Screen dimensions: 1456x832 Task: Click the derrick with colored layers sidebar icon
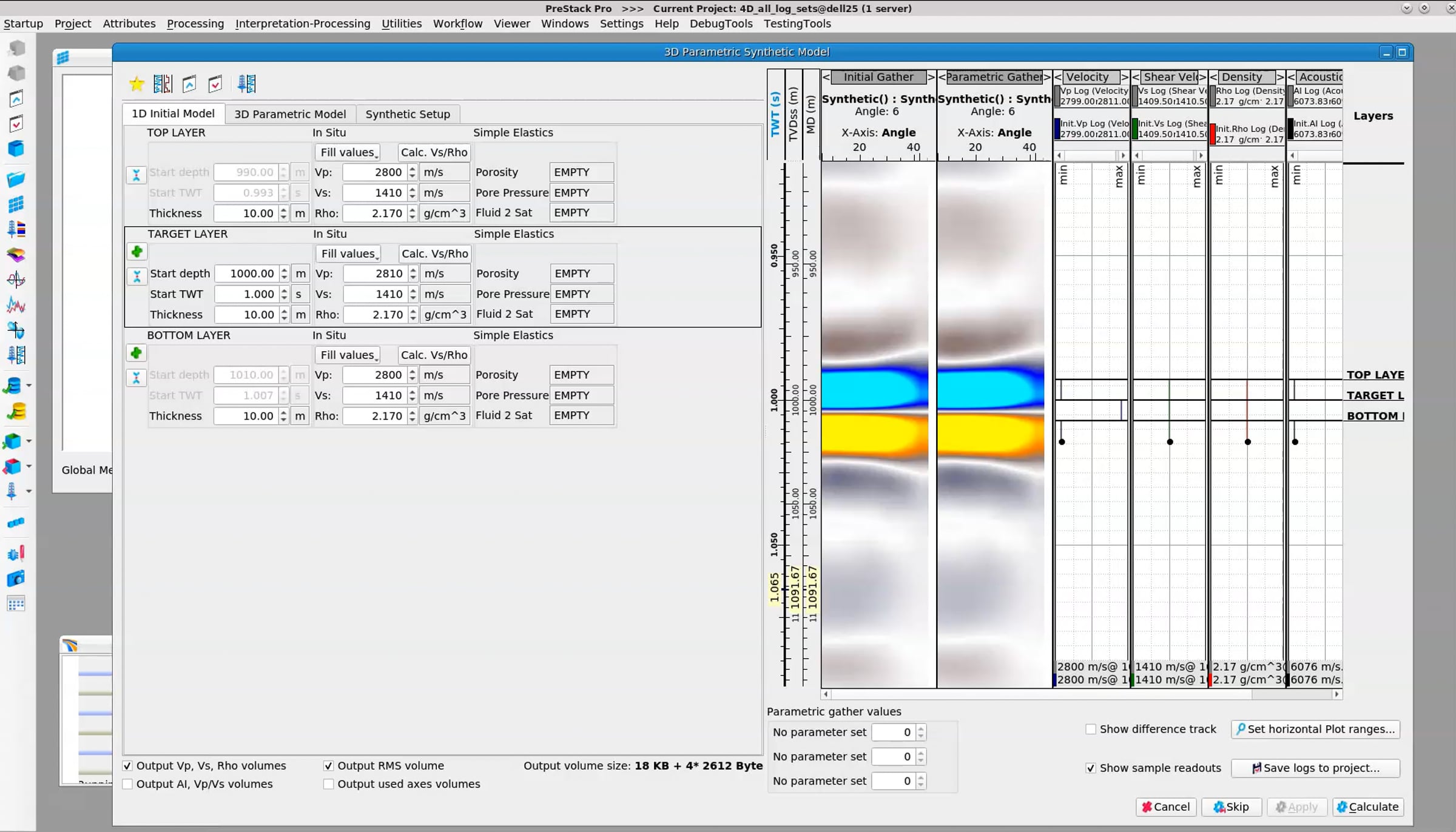click(x=16, y=229)
